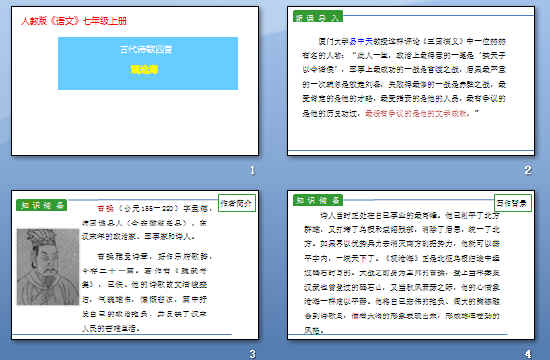Click the red text 人教版《语文》七年级上册

coord(74,21)
